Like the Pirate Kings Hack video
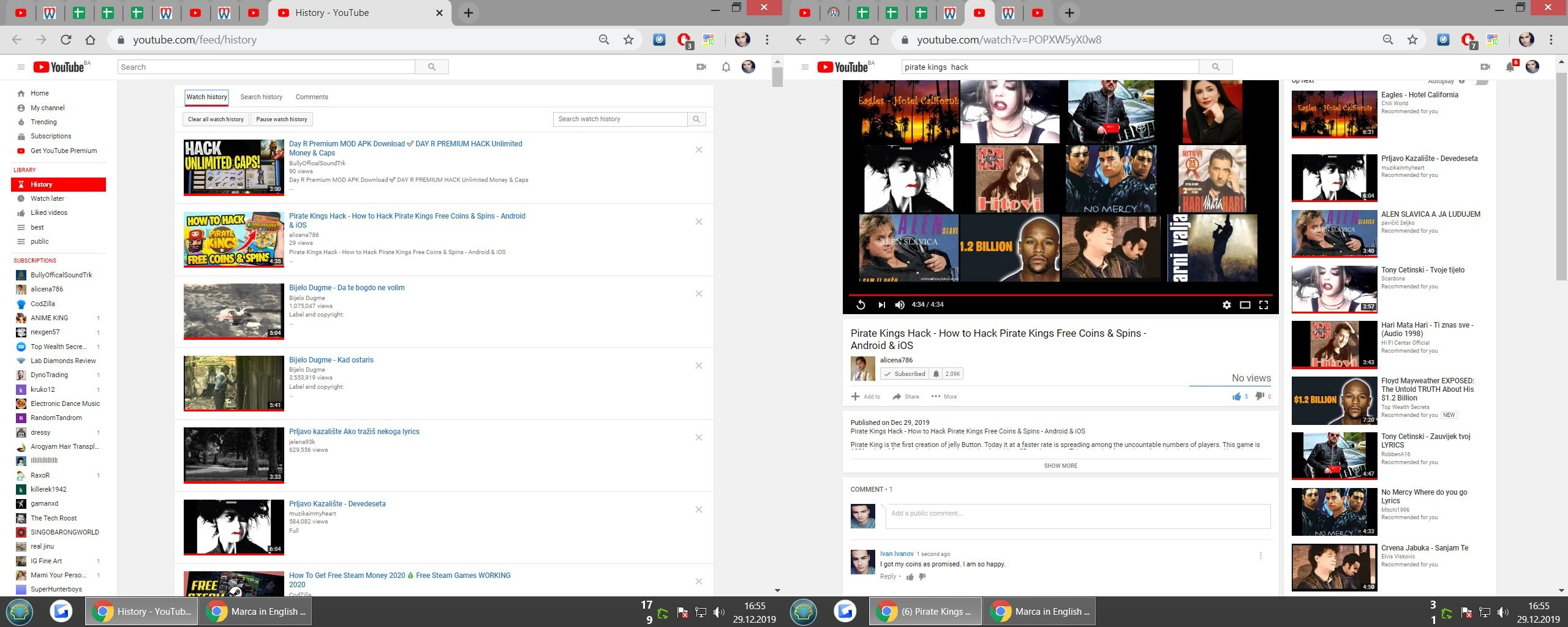Image resolution: width=1568 pixels, height=627 pixels. click(x=1237, y=397)
